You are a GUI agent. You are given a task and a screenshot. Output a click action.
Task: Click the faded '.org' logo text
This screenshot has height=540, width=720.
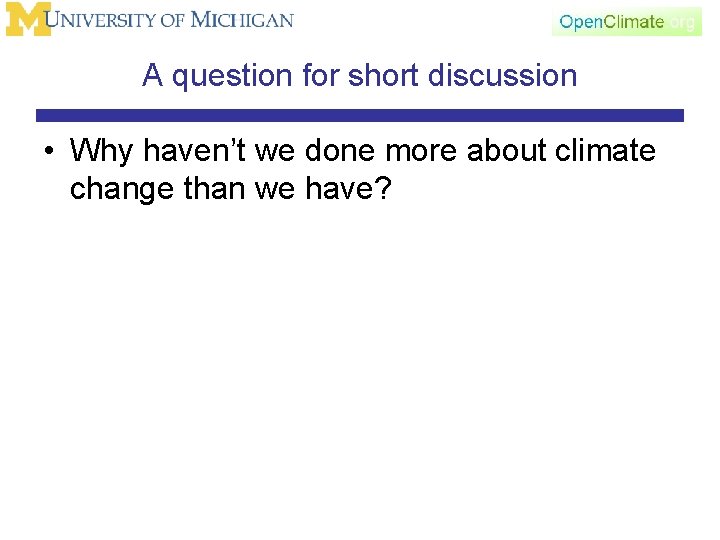click(x=682, y=21)
